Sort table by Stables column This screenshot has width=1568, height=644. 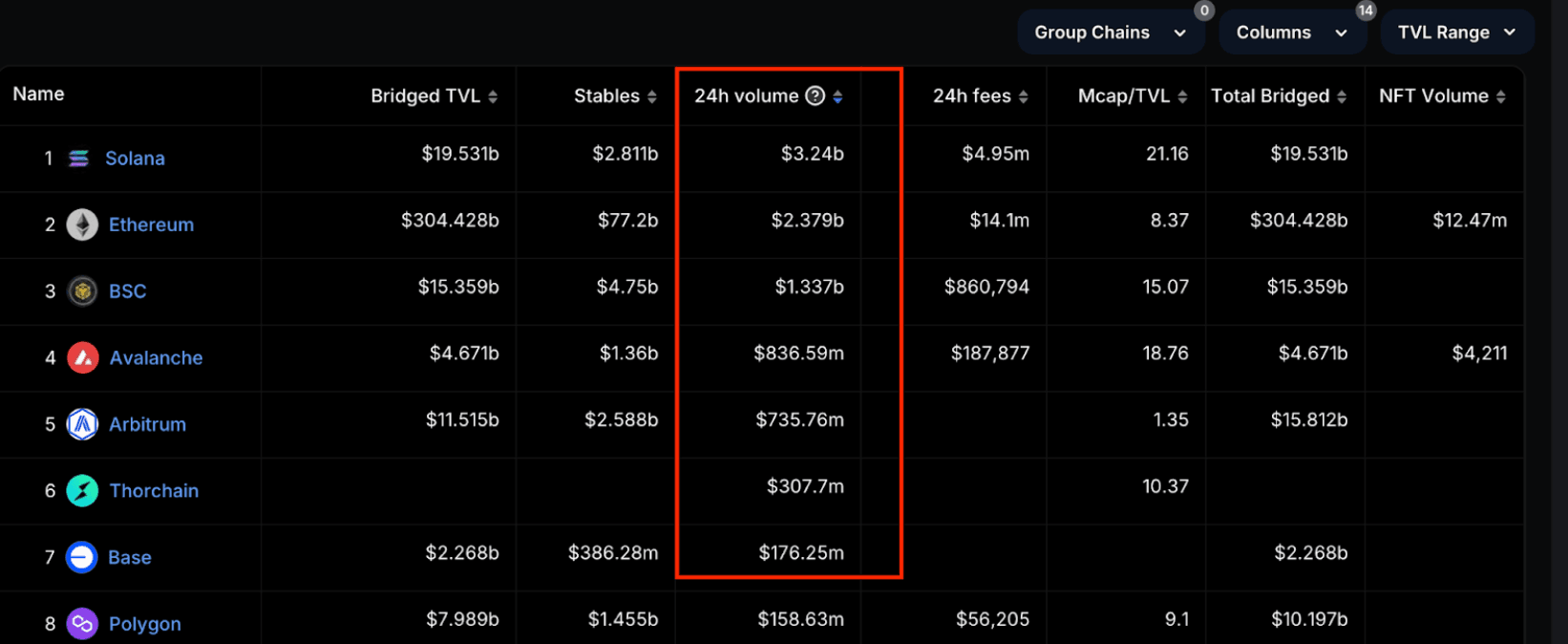click(614, 97)
